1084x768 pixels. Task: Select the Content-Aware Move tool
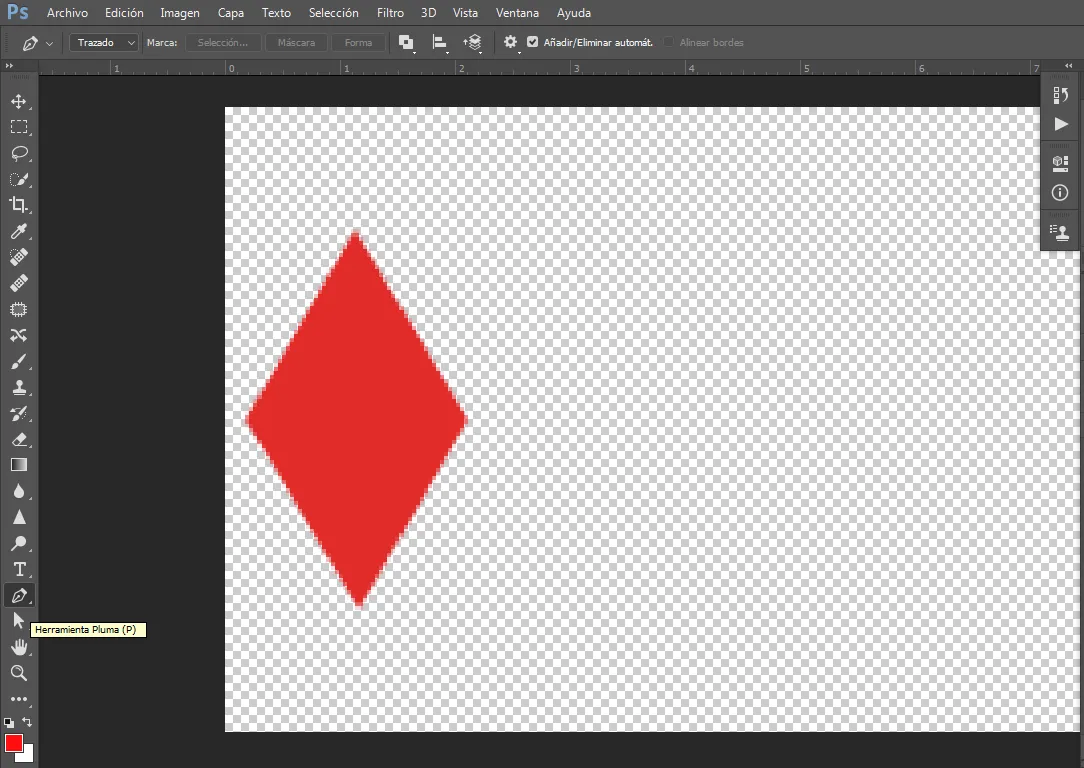19,335
